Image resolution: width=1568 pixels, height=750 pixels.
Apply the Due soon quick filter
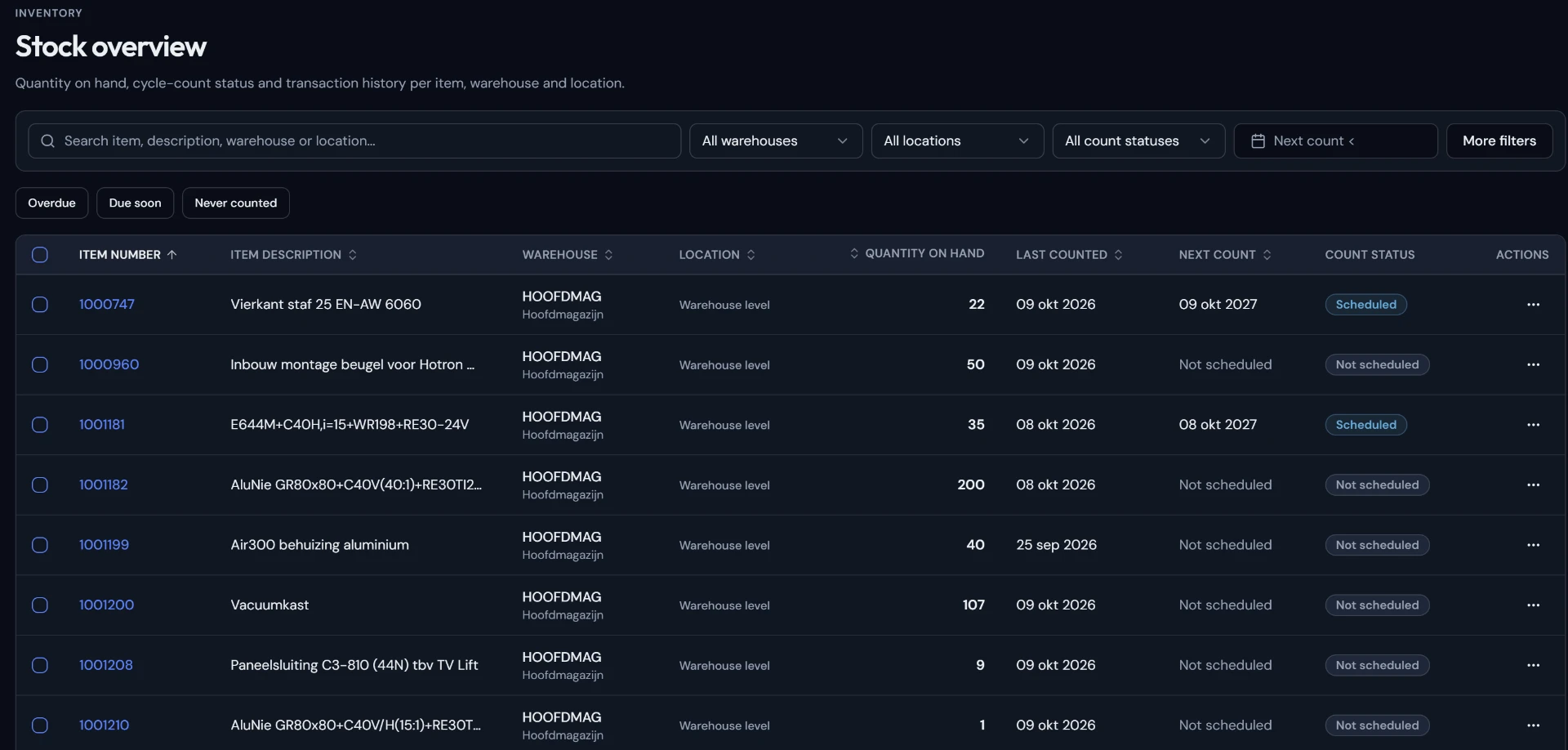tap(136, 203)
